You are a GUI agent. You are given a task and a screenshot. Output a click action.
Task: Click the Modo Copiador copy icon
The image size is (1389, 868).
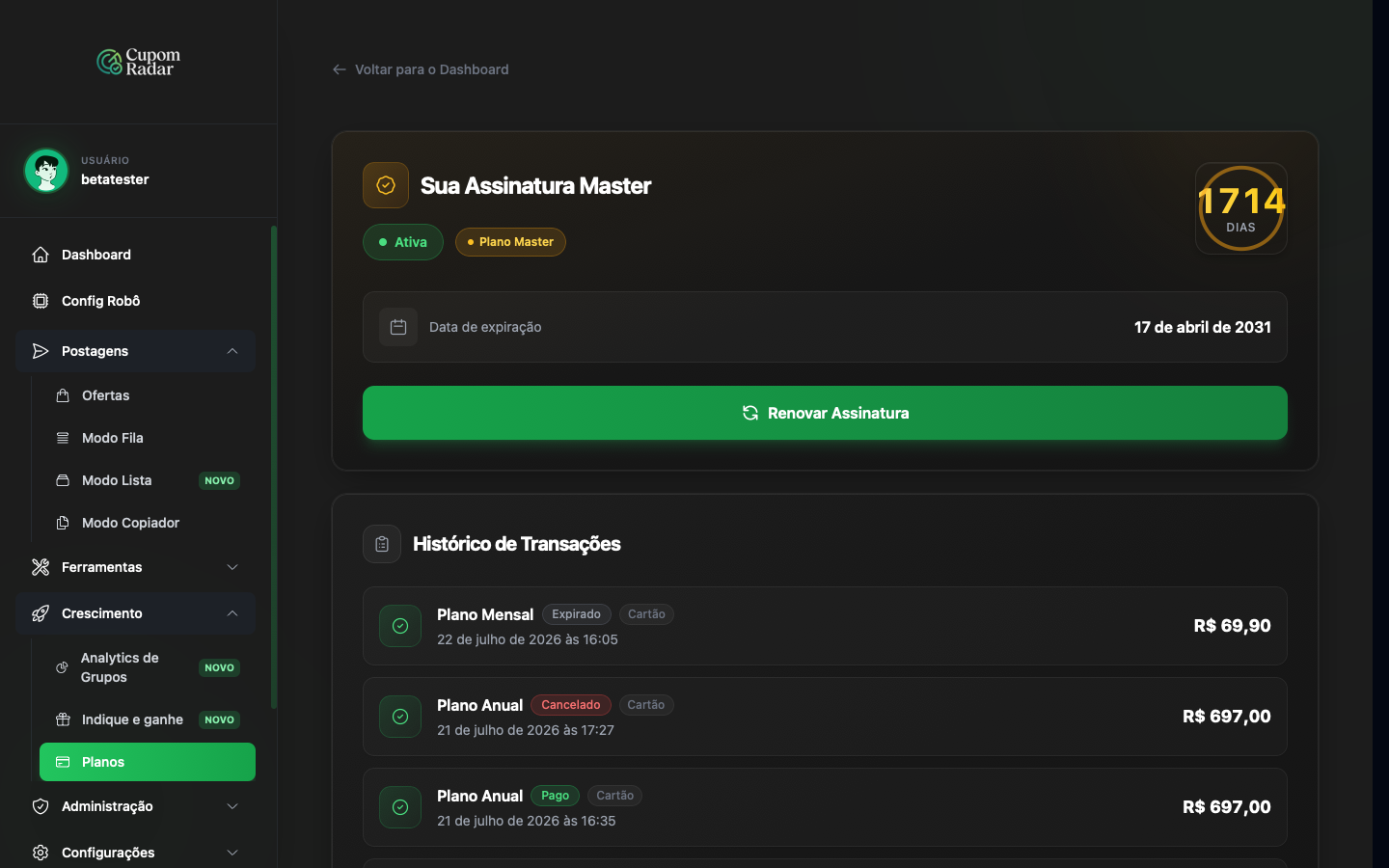[63, 523]
